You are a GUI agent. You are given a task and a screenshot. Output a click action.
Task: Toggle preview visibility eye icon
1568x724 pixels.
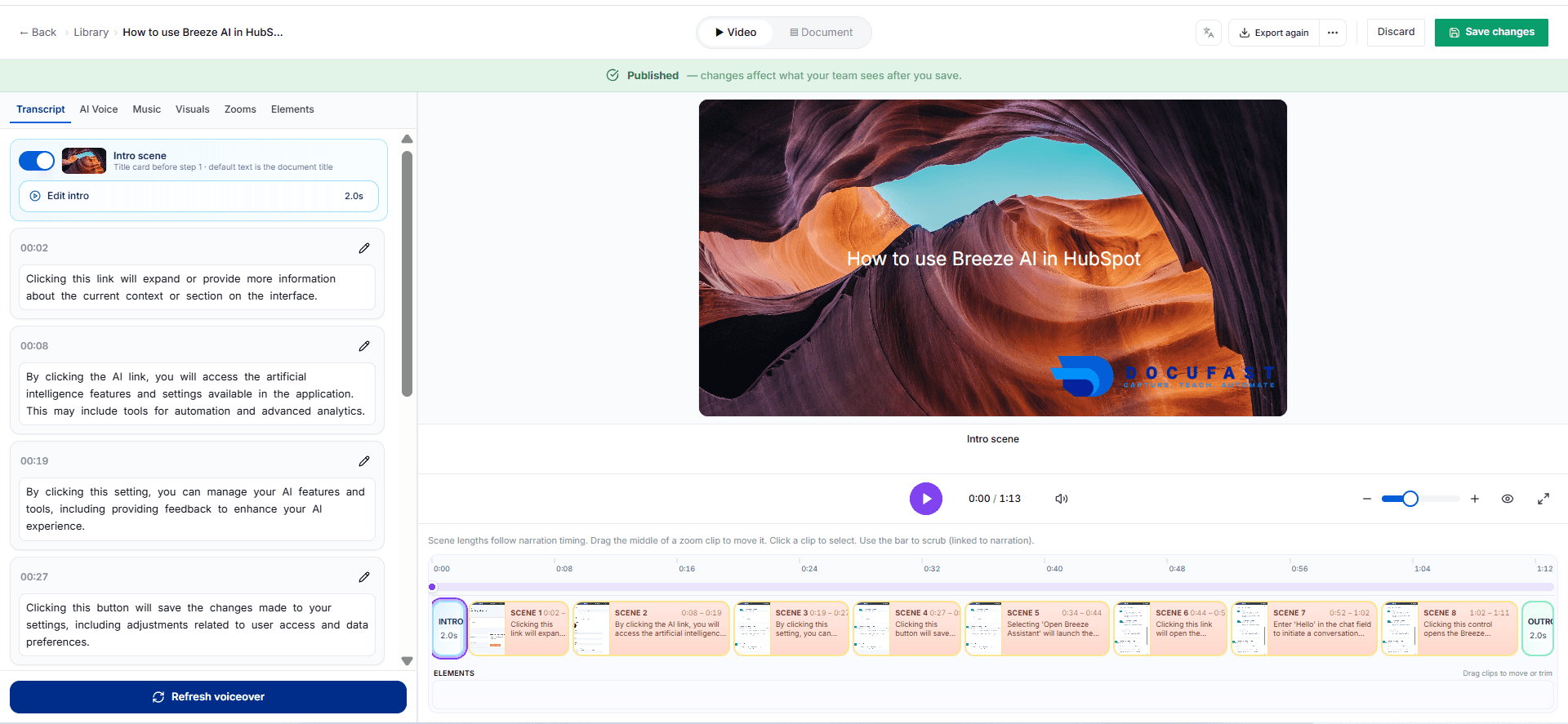click(x=1508, y=499)
